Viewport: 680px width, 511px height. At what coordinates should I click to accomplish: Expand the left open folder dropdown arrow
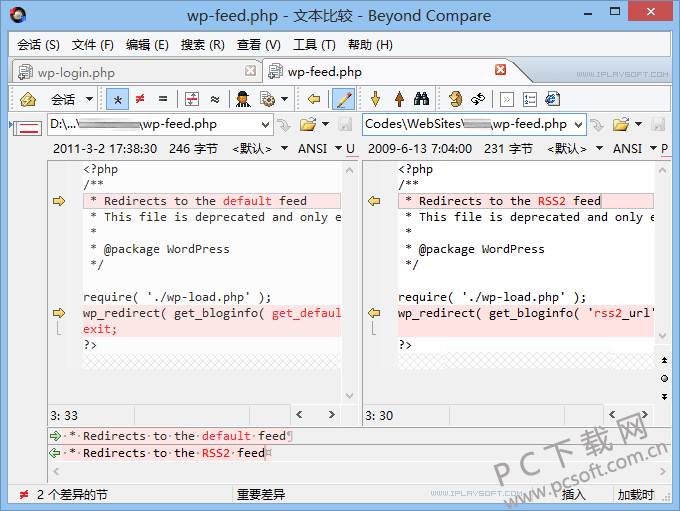tap(326, 124)
